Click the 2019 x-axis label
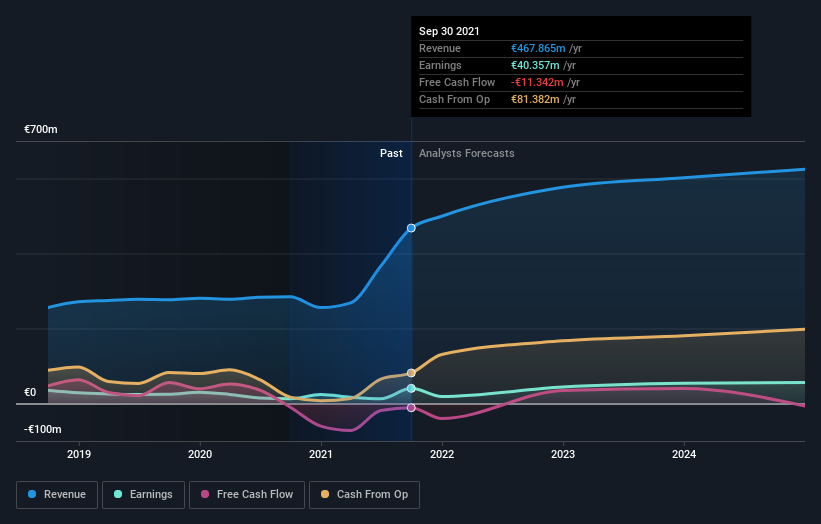The height and width of the screenshot is (524, 821). pyautogui.click(x=79, y=454)
